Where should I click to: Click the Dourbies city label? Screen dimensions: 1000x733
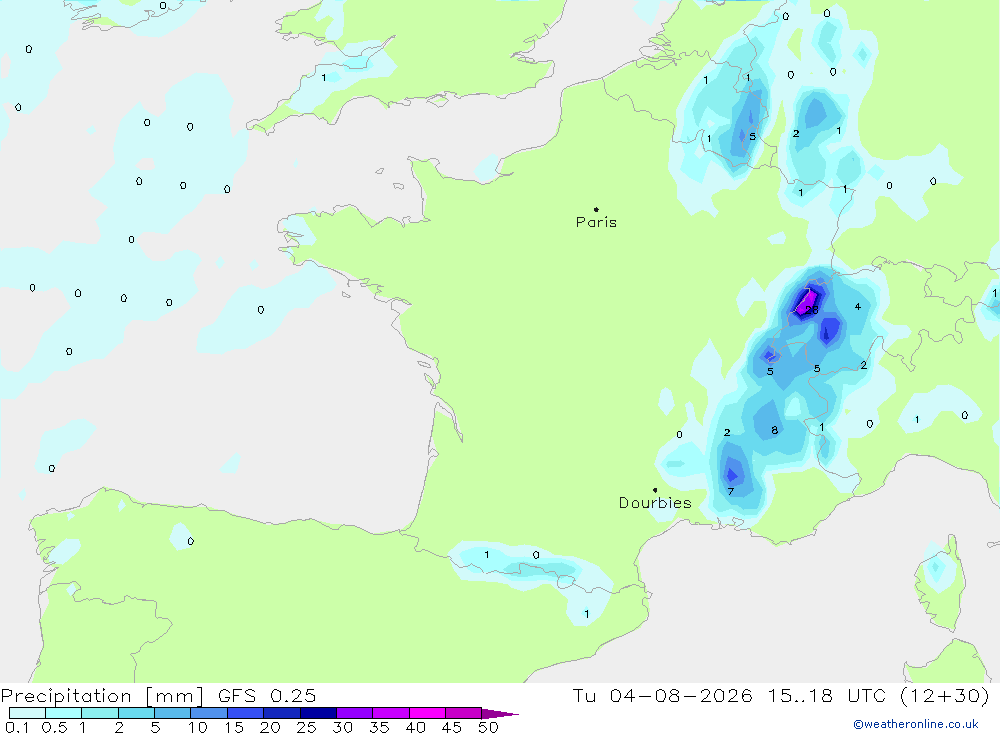coord(655,503)
